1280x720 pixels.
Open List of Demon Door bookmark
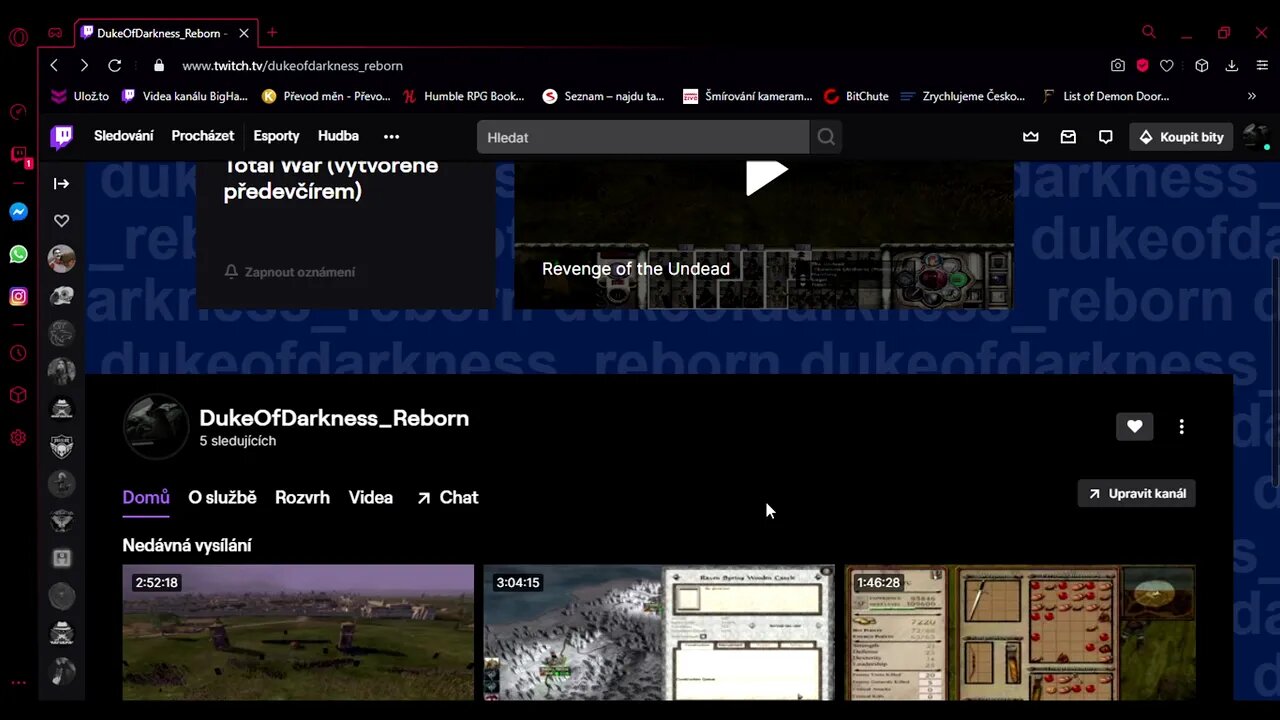tap(1105, 96)
